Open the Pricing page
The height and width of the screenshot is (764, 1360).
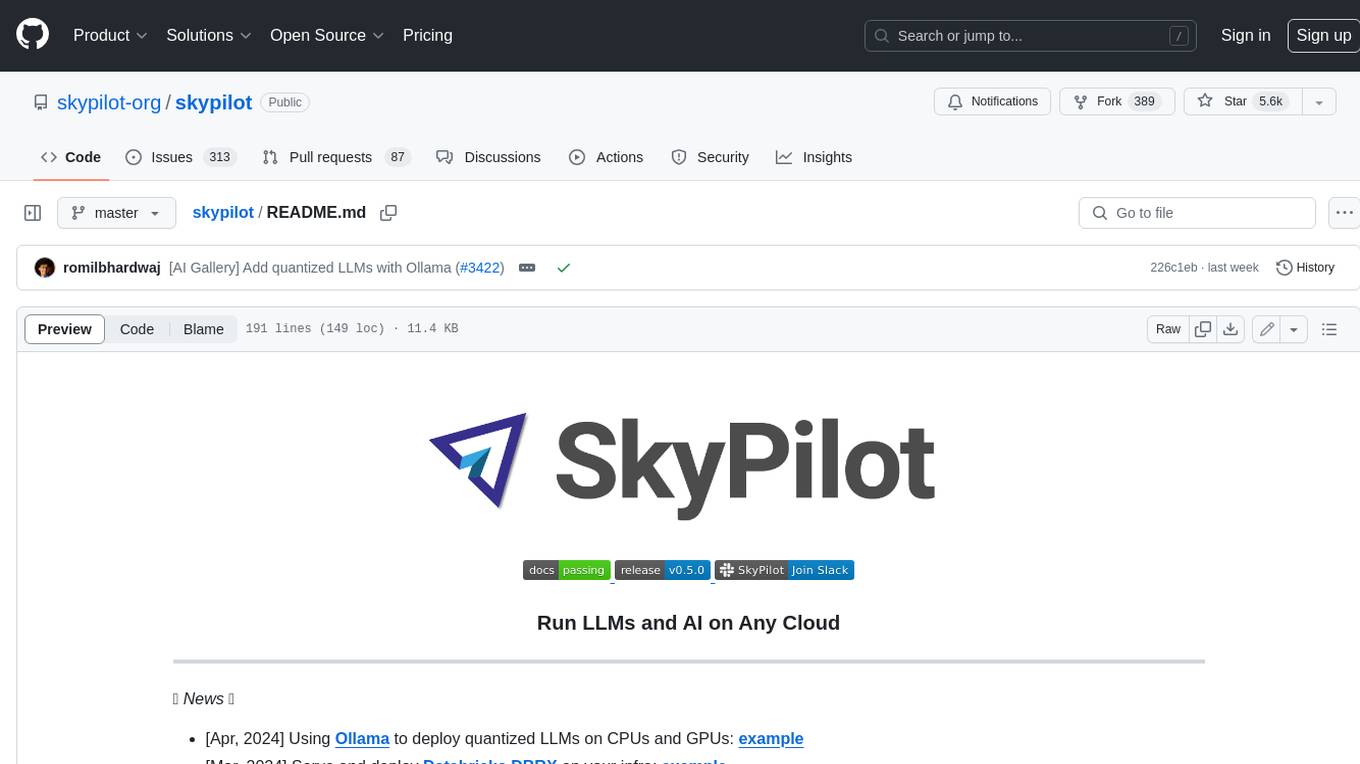pyautogui.click(x=427, y=35)
